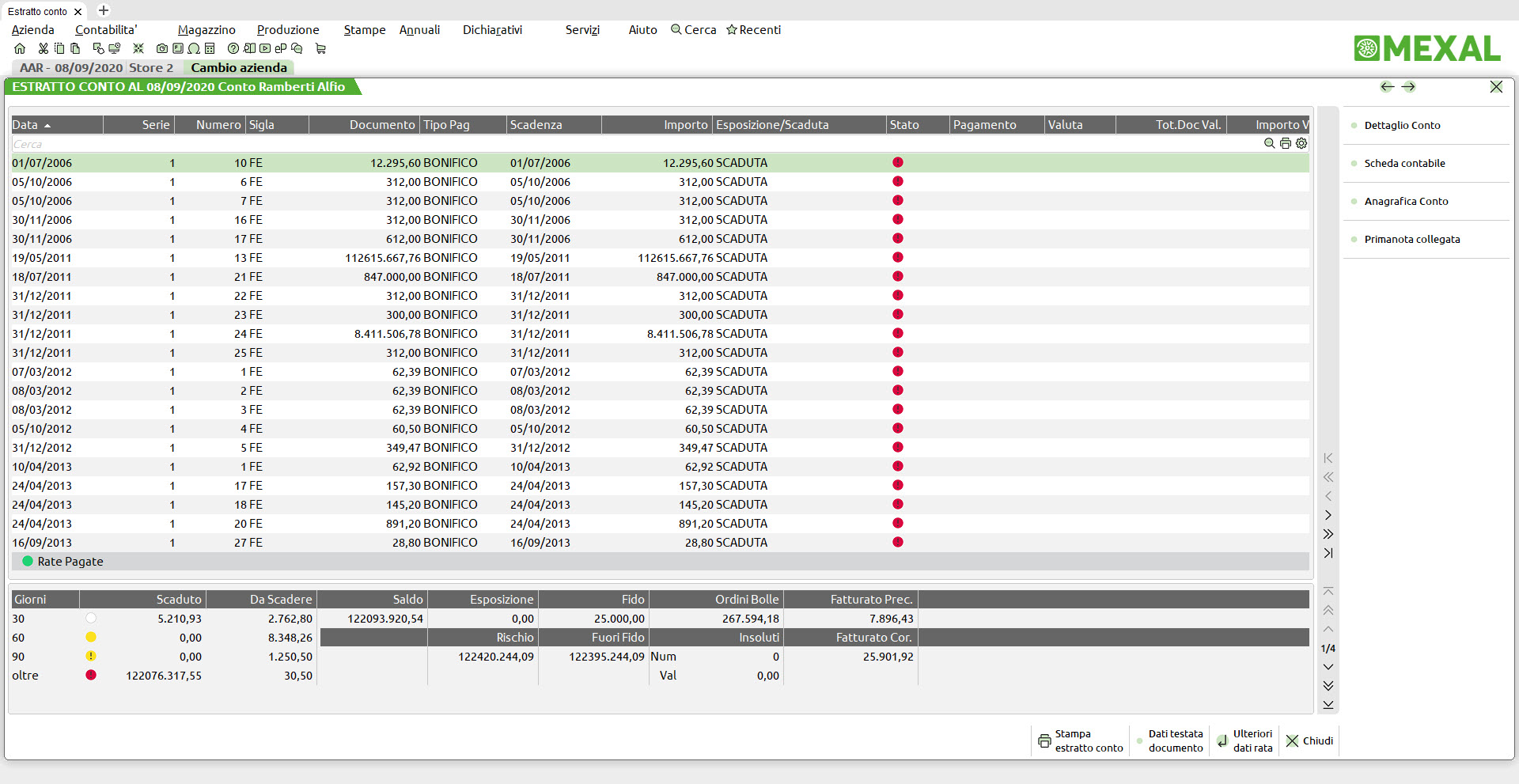The image size is (1519, 784).
Task: Click the printer icon in table search row
Action: pyautogui.click(x=1286, y=143)
